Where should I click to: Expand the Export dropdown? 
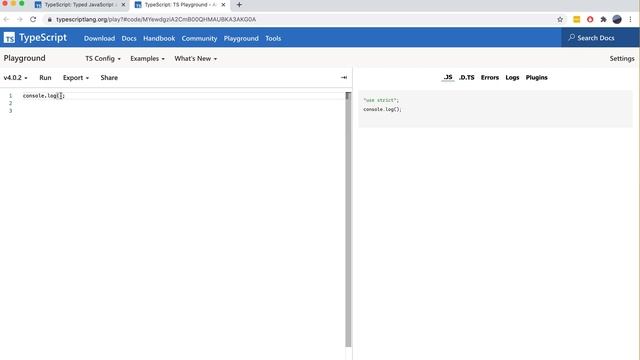point(76,78)
